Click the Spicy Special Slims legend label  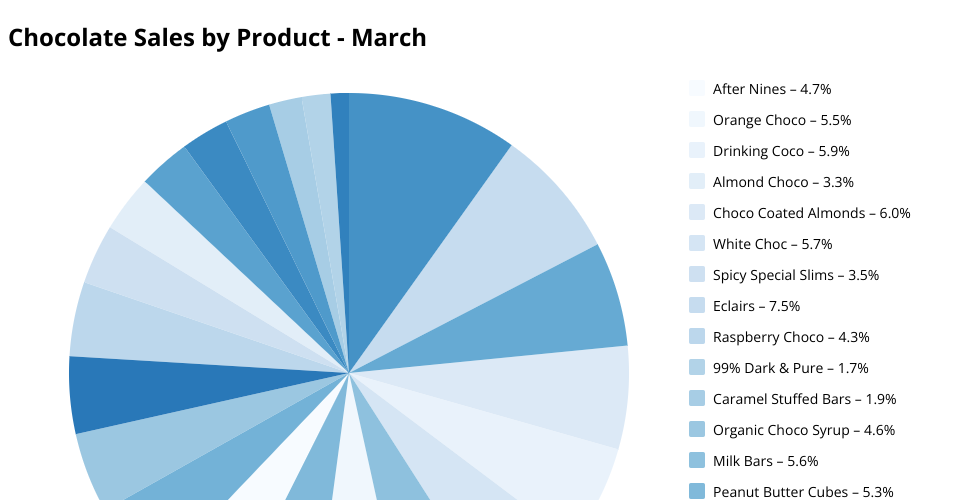796,275
